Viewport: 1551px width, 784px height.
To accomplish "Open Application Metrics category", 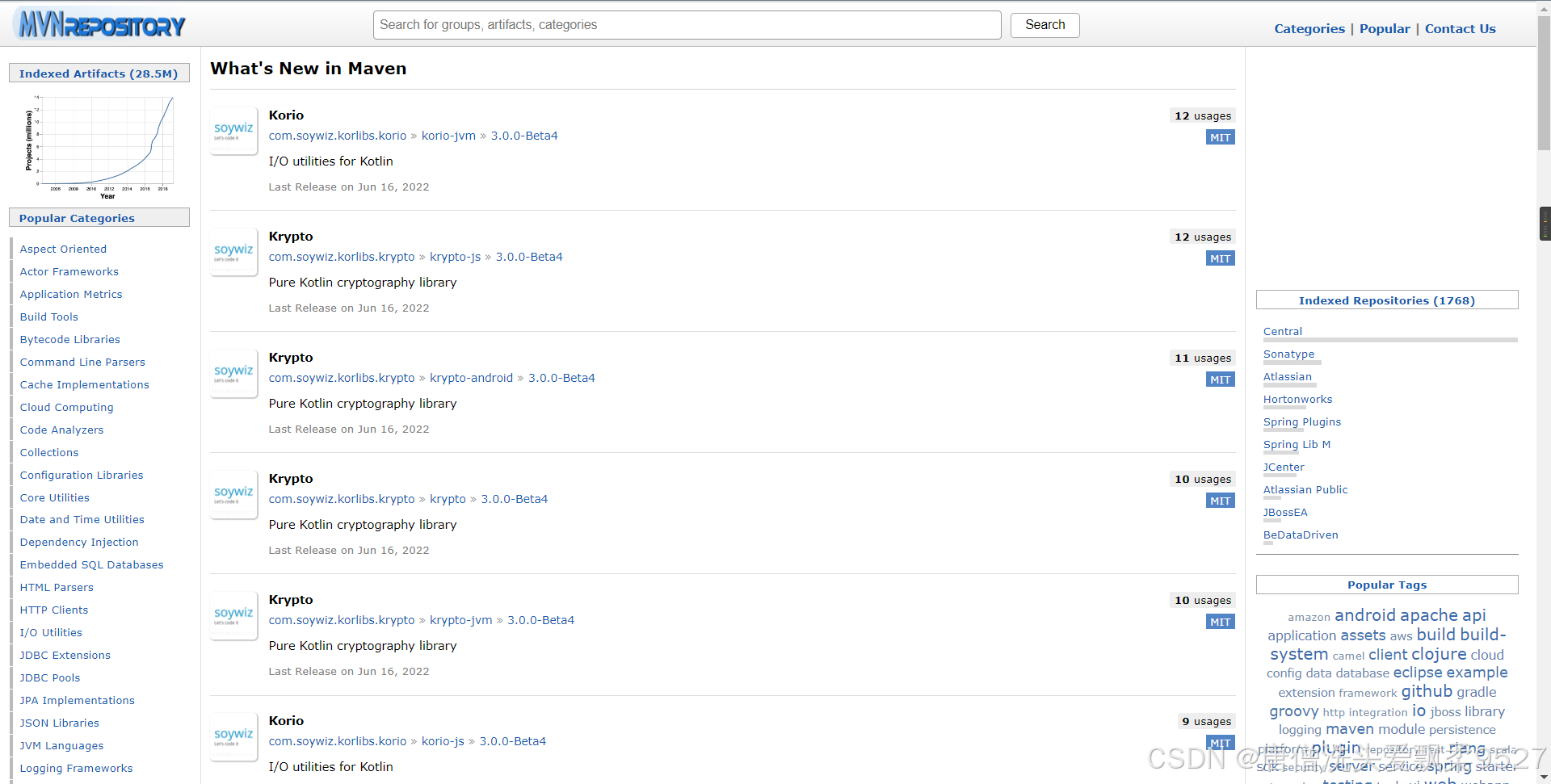I will [71, 295].
